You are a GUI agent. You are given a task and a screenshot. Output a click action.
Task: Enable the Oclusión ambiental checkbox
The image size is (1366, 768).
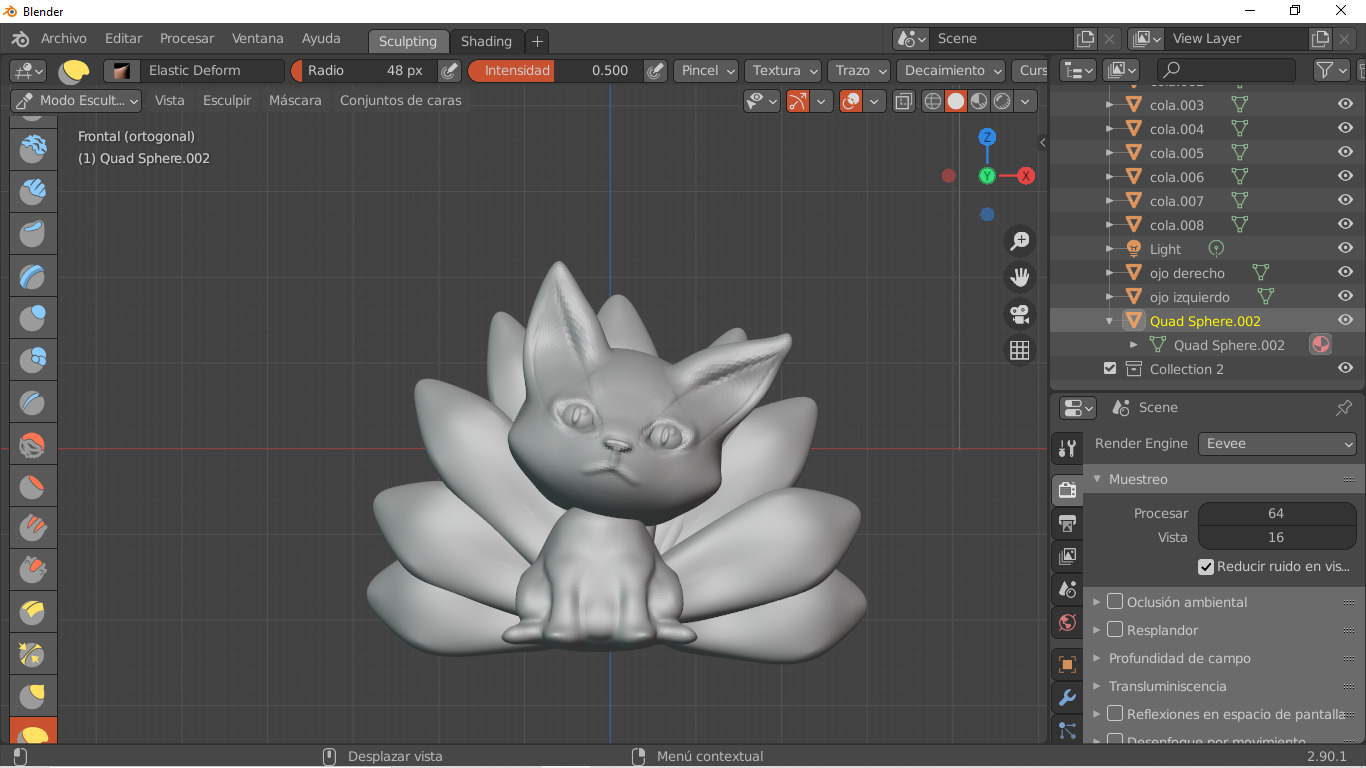[1115, 602]
